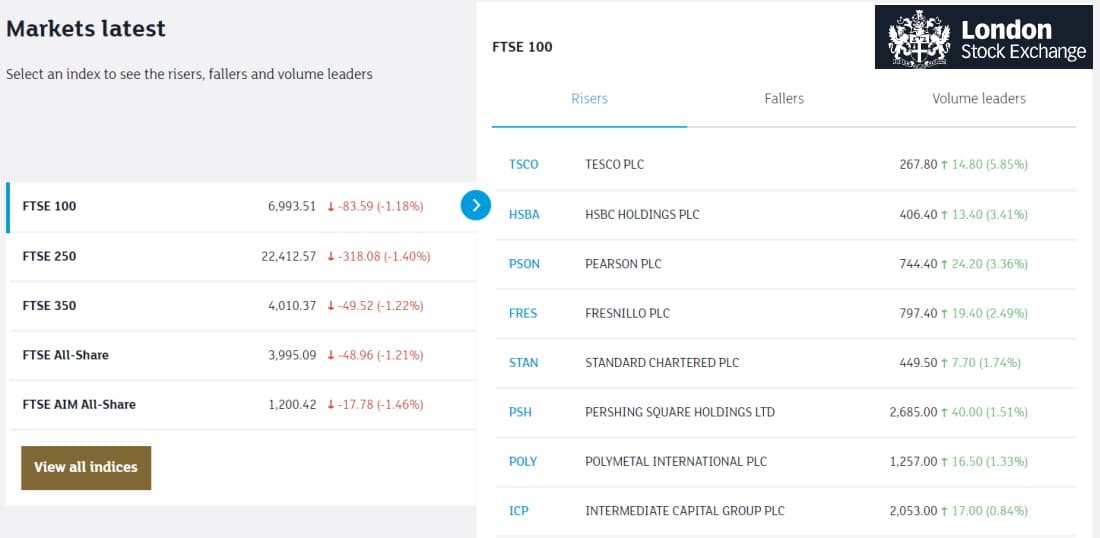Switch to the Fallers tab

coord(784,99)
